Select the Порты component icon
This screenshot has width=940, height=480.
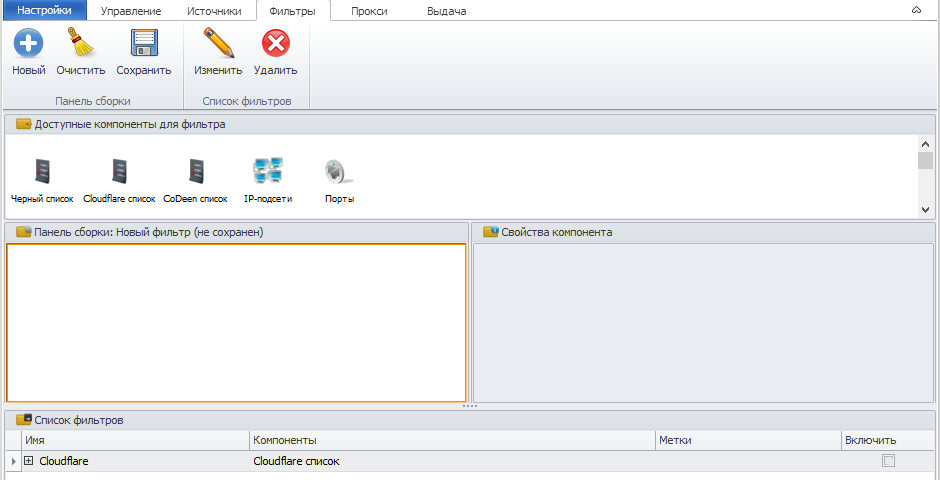coord(339,171)
